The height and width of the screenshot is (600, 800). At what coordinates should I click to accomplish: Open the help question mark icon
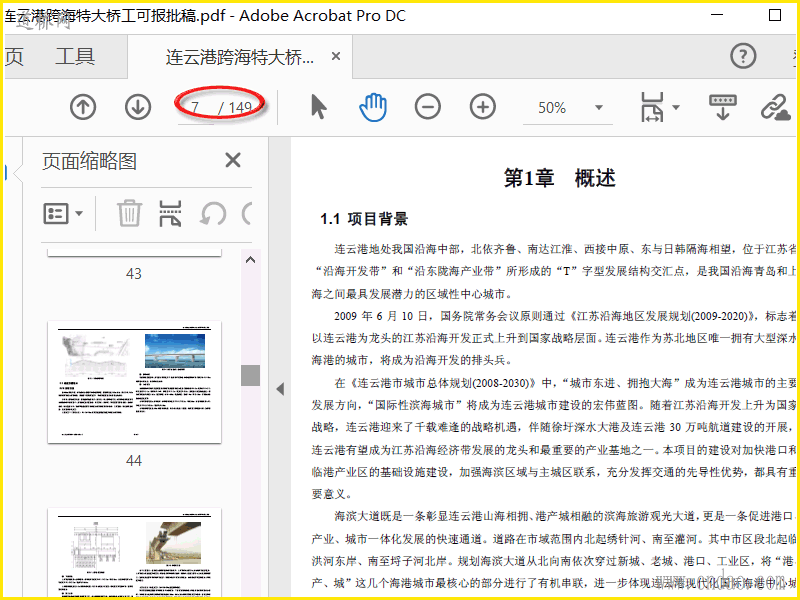click(743, 56)
